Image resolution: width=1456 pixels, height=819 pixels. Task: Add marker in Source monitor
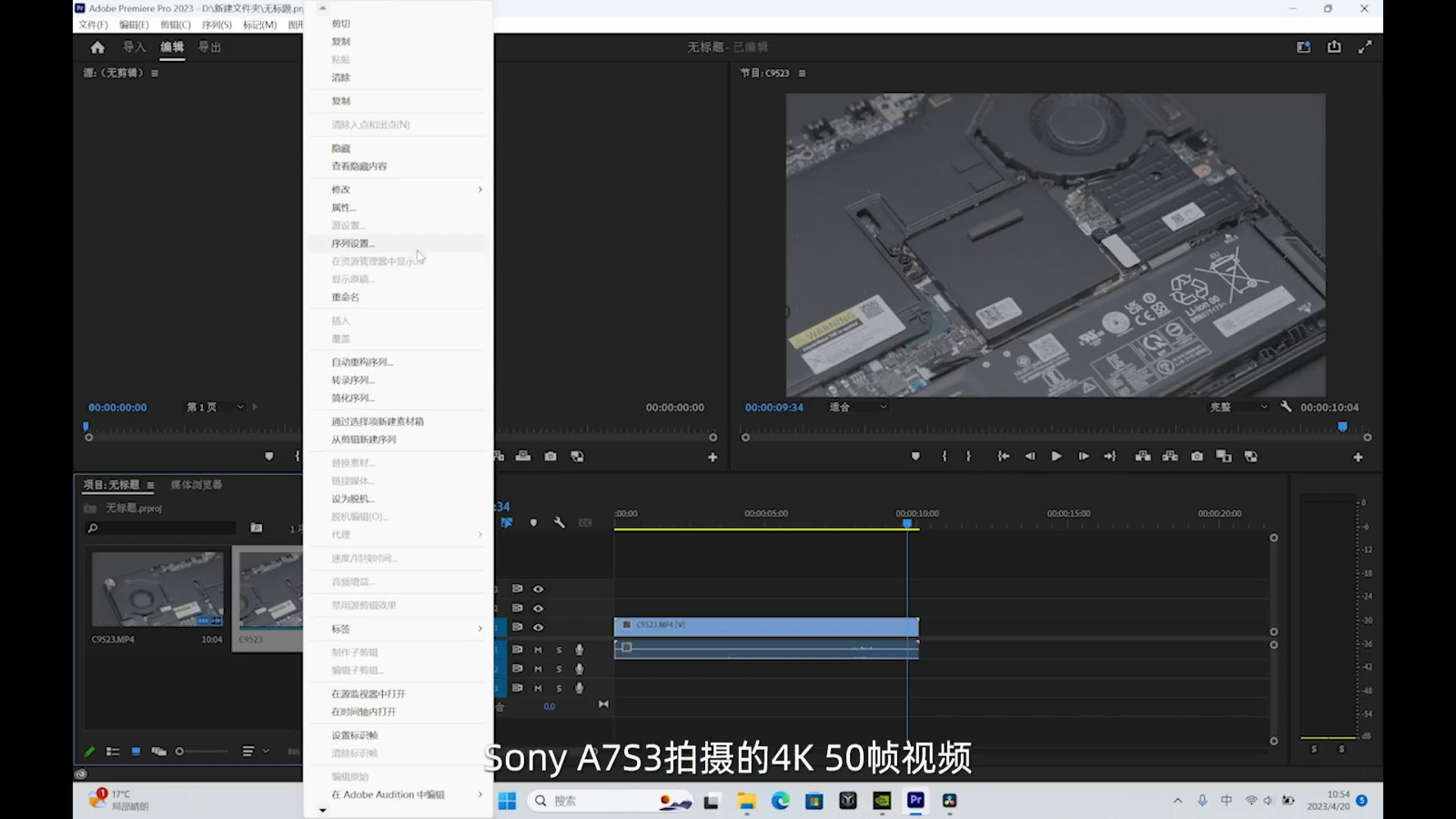(268, 456)
